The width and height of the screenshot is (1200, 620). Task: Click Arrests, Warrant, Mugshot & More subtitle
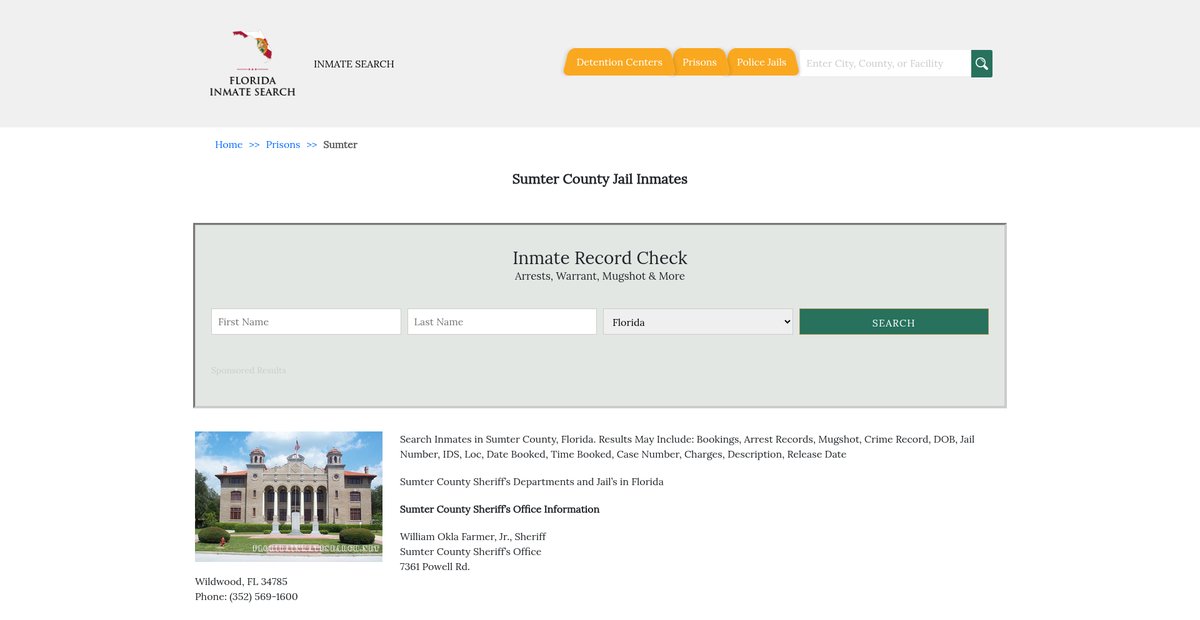tap(600, 277)
